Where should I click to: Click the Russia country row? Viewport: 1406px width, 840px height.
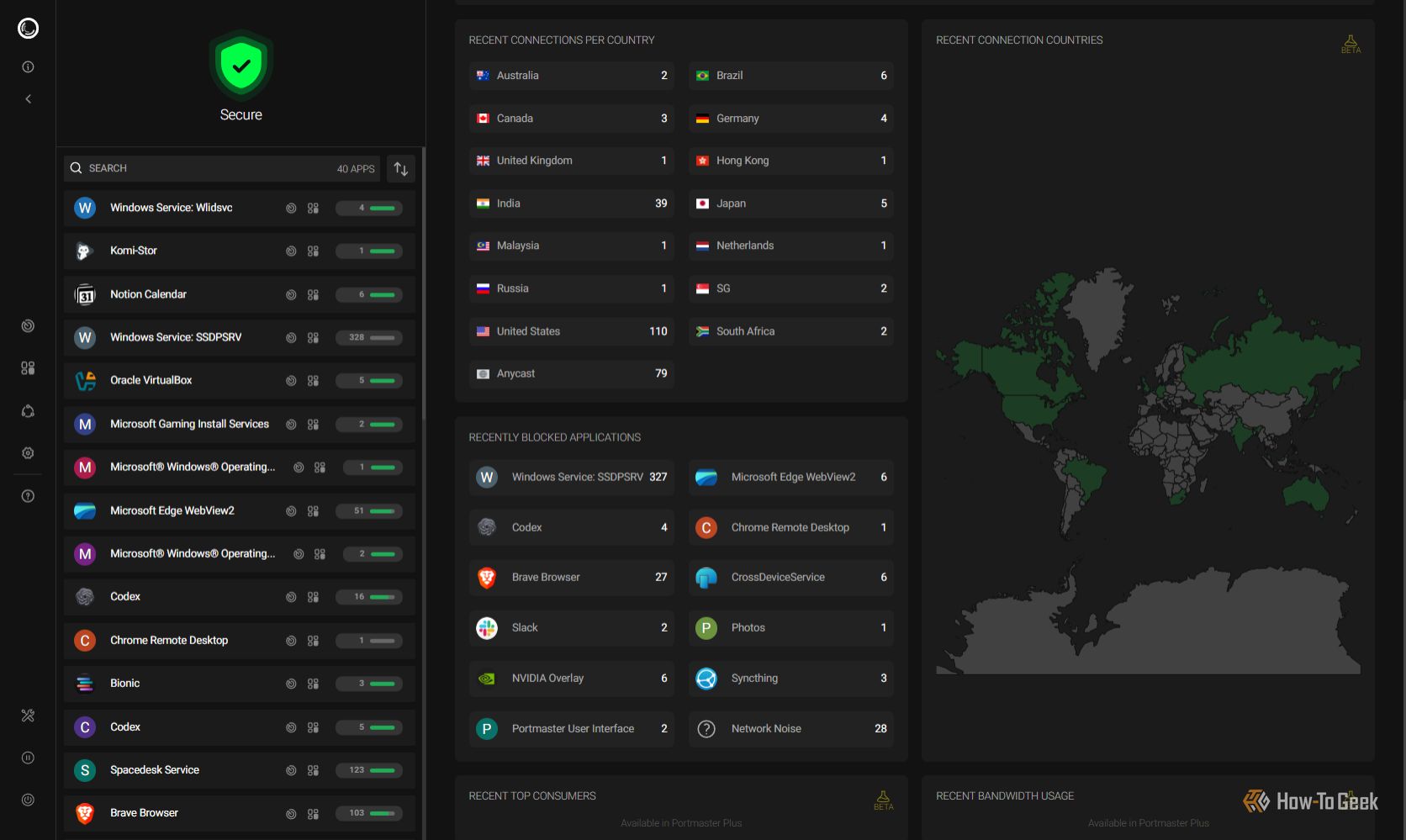pyautogui.click(x=572, y=288)
